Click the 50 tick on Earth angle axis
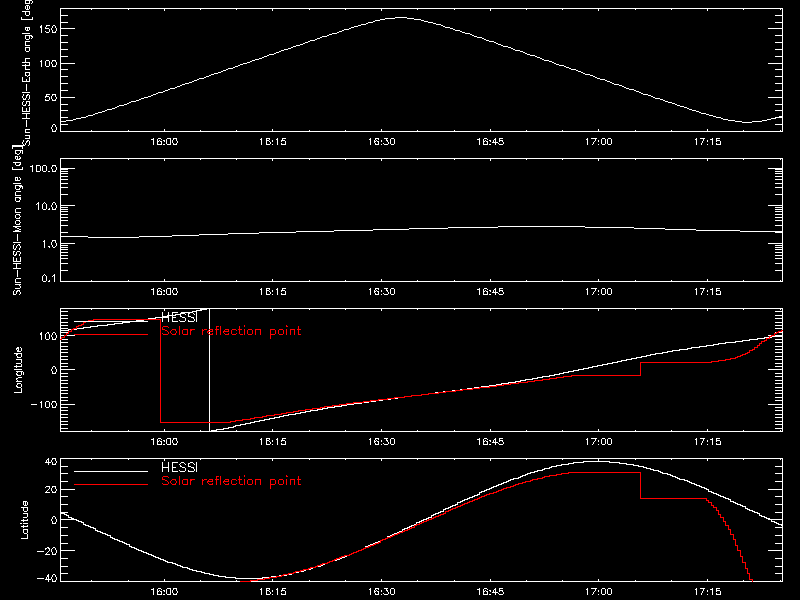800x600 pixels. tap(51, 97)
